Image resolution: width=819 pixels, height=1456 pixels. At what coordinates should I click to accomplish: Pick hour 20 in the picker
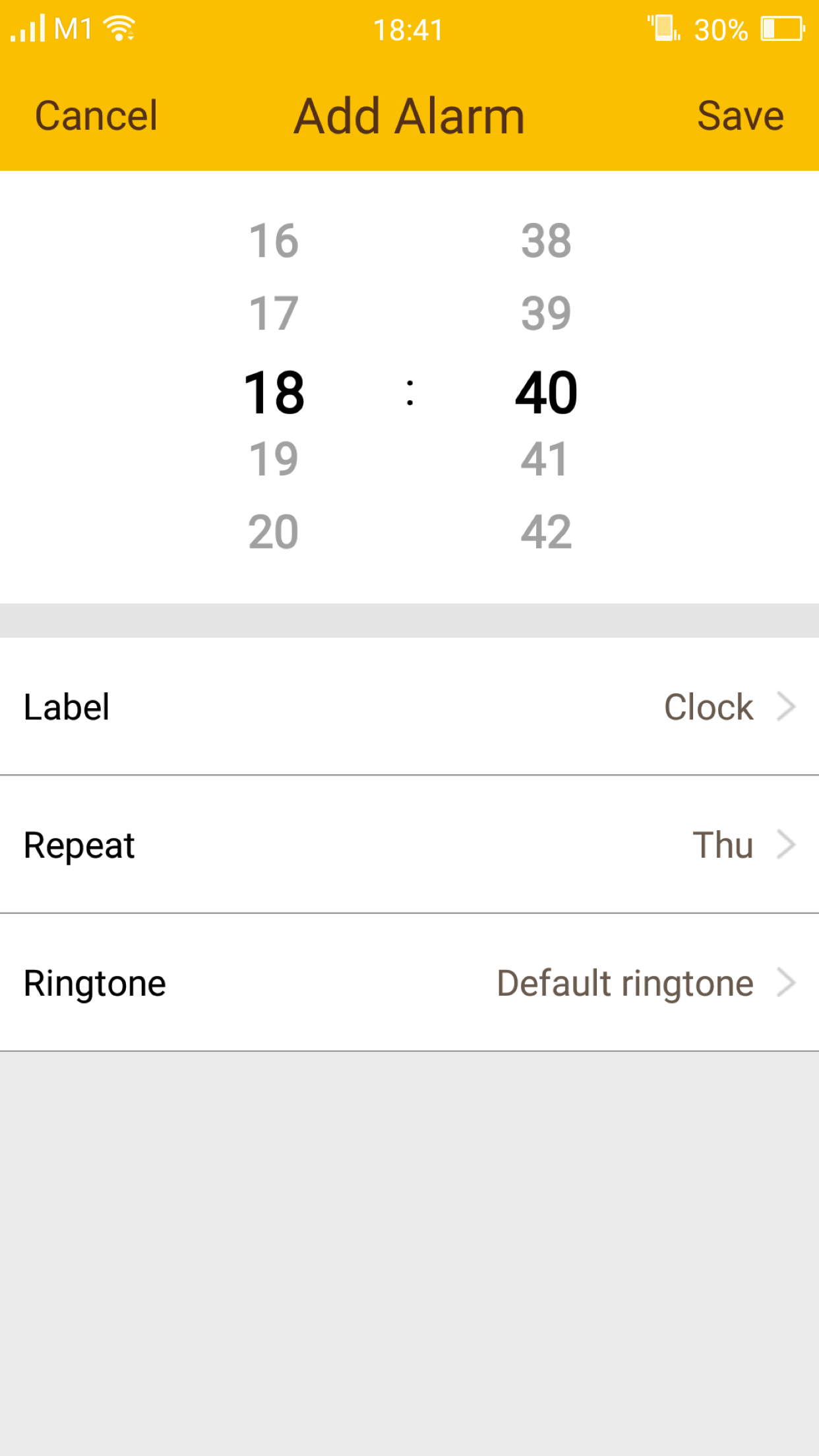[274, 532]
